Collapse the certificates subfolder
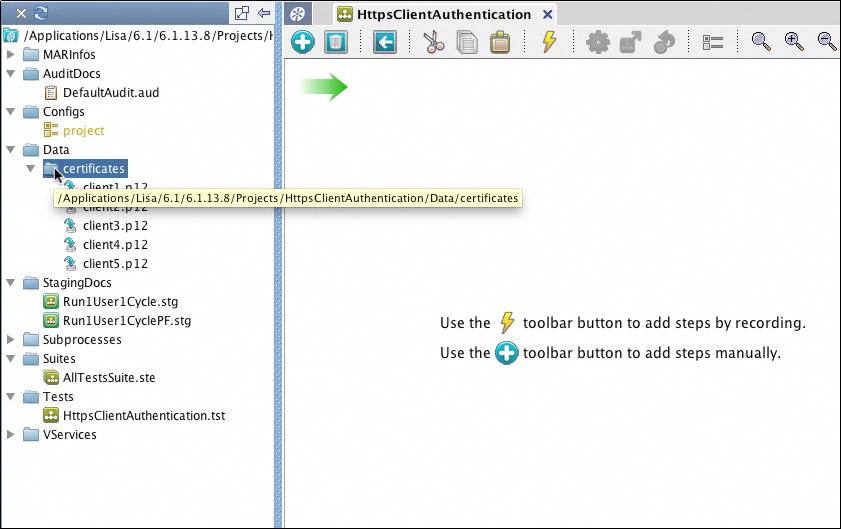 pos(31,168)
